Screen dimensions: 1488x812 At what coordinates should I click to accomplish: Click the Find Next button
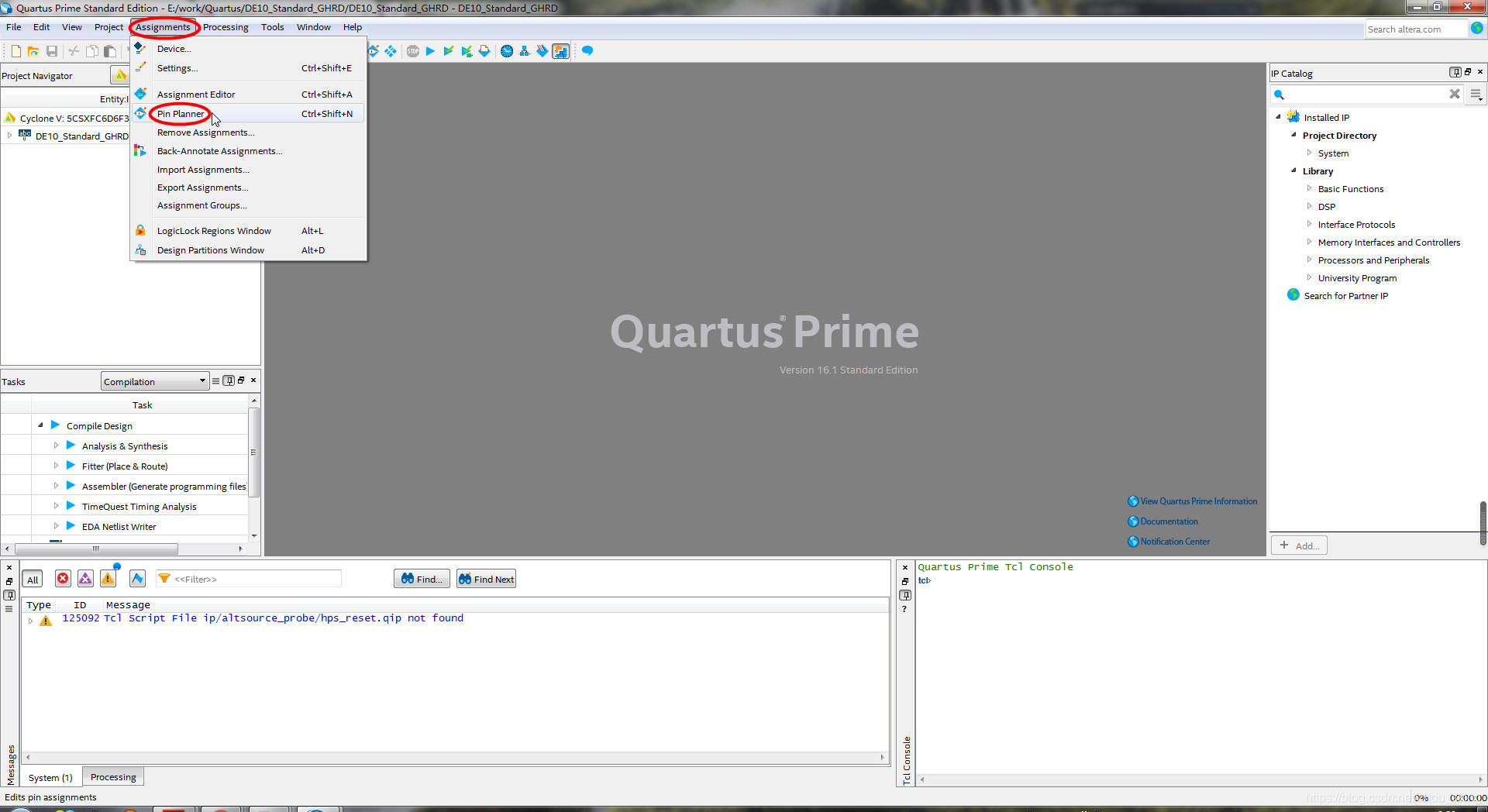(486, 579)
